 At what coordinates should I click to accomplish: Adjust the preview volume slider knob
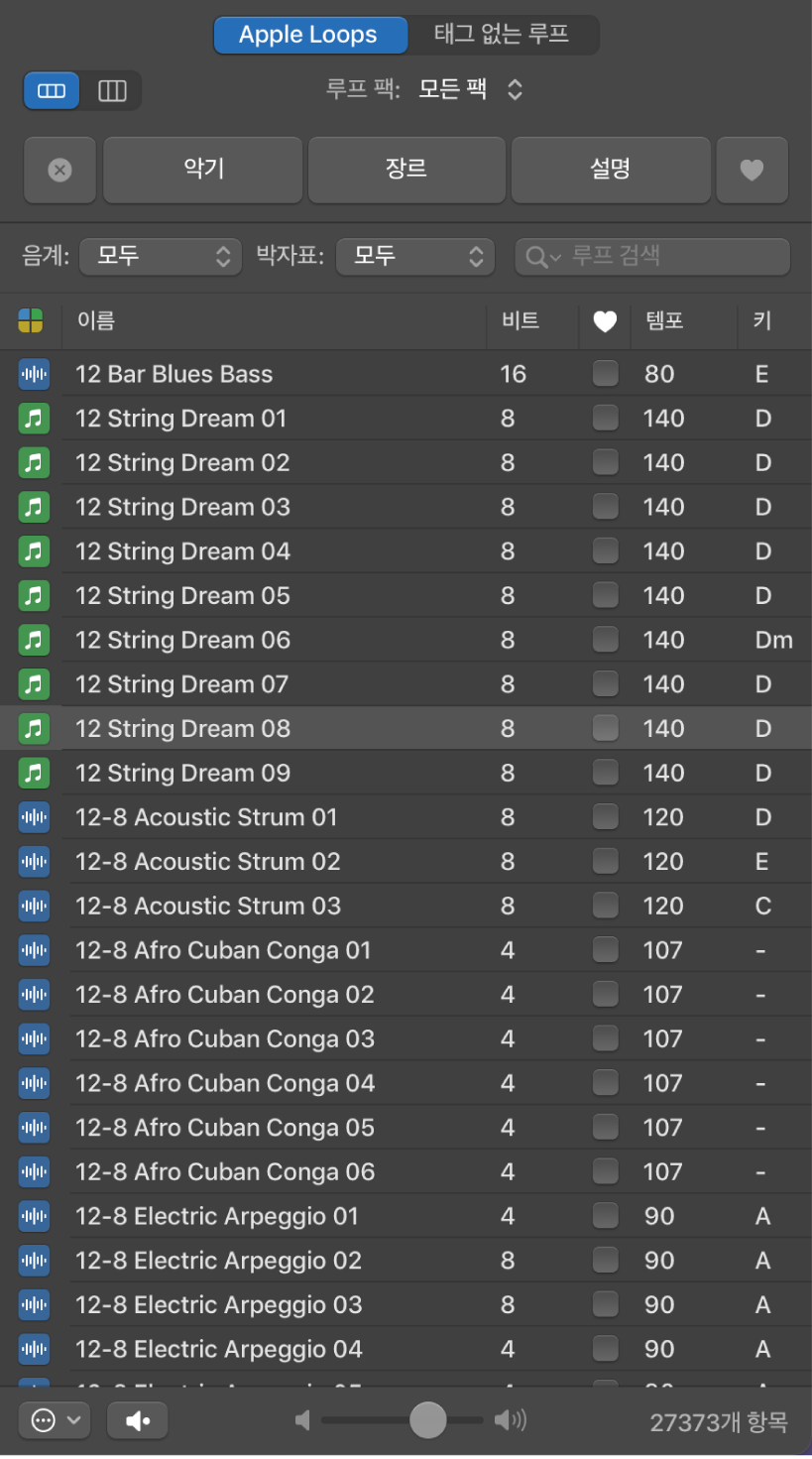(x=428, y=1420)
